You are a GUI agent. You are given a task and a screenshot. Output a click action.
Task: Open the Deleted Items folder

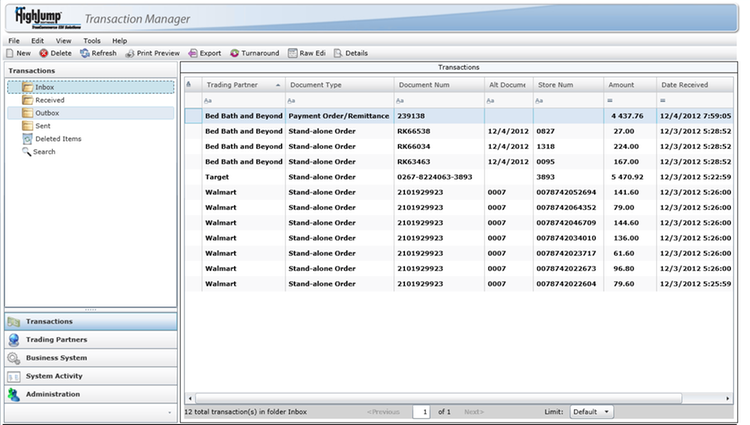52,139
